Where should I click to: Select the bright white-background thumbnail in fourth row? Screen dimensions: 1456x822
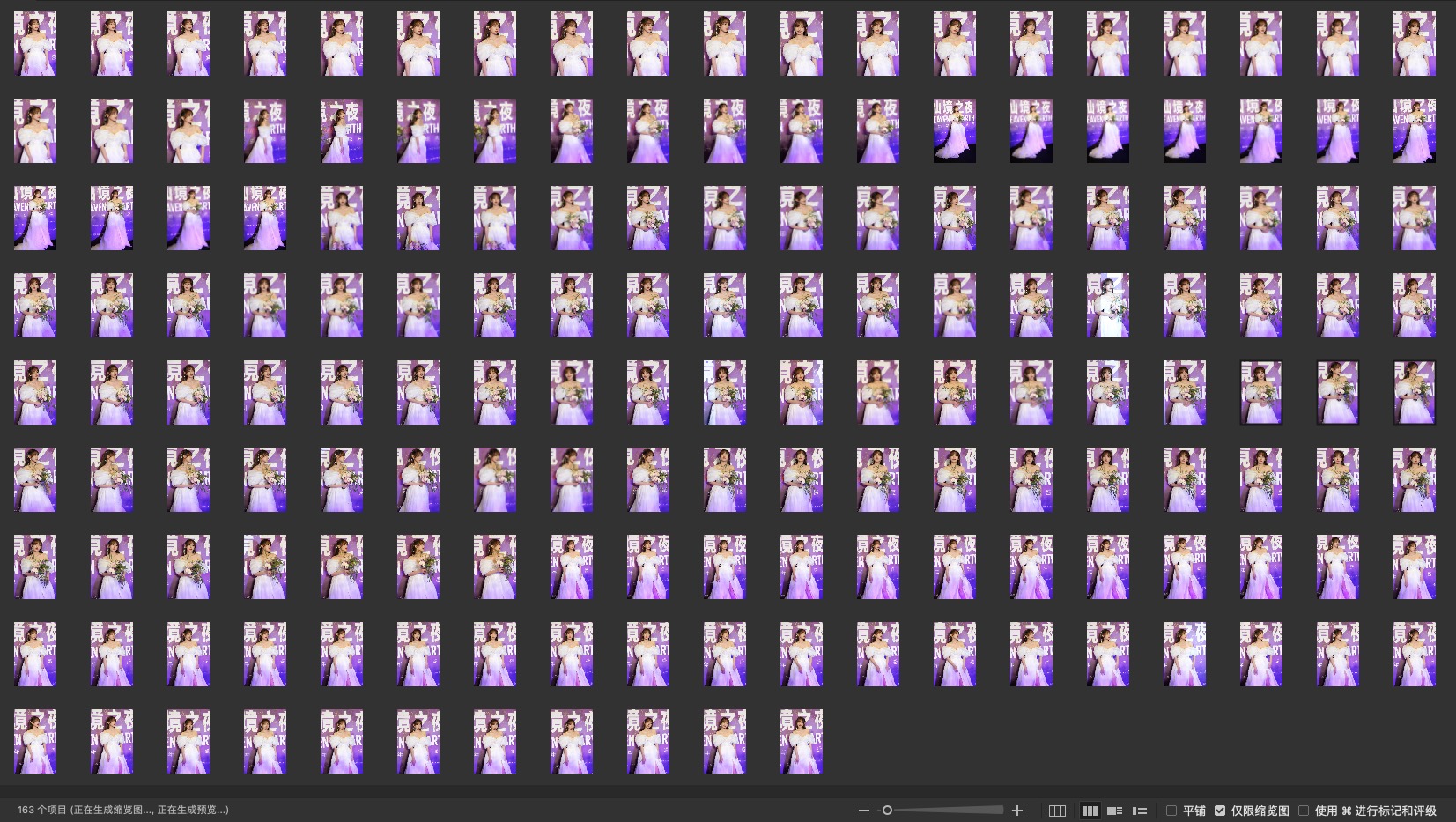1107,305
